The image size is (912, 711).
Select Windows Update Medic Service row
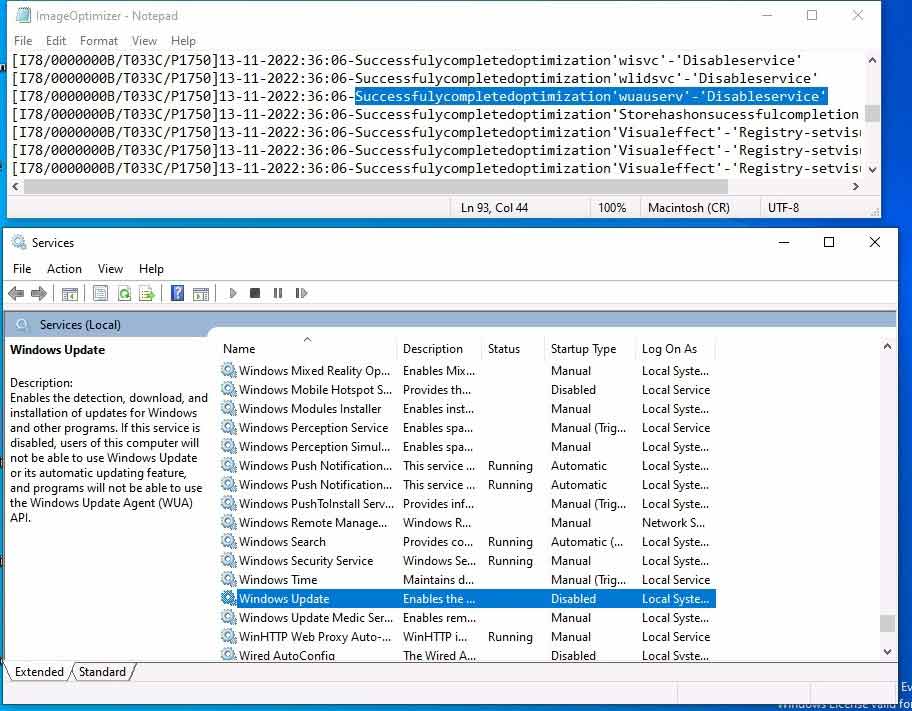click(468, 617)
